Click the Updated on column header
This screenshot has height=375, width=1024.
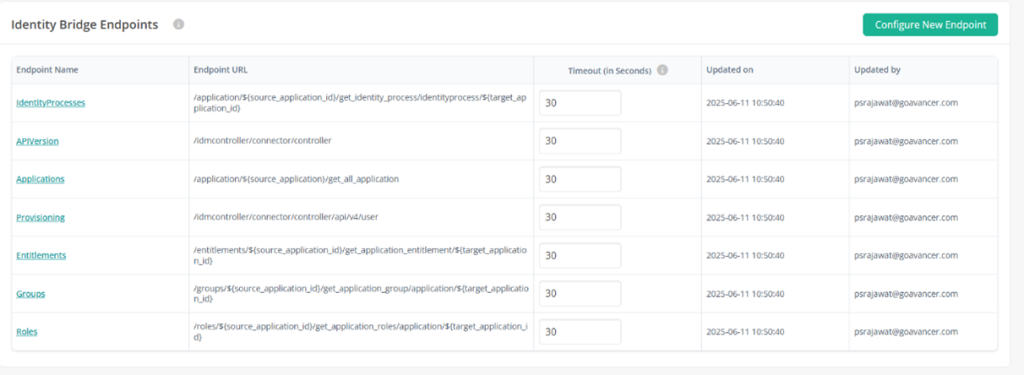[729, 70]
